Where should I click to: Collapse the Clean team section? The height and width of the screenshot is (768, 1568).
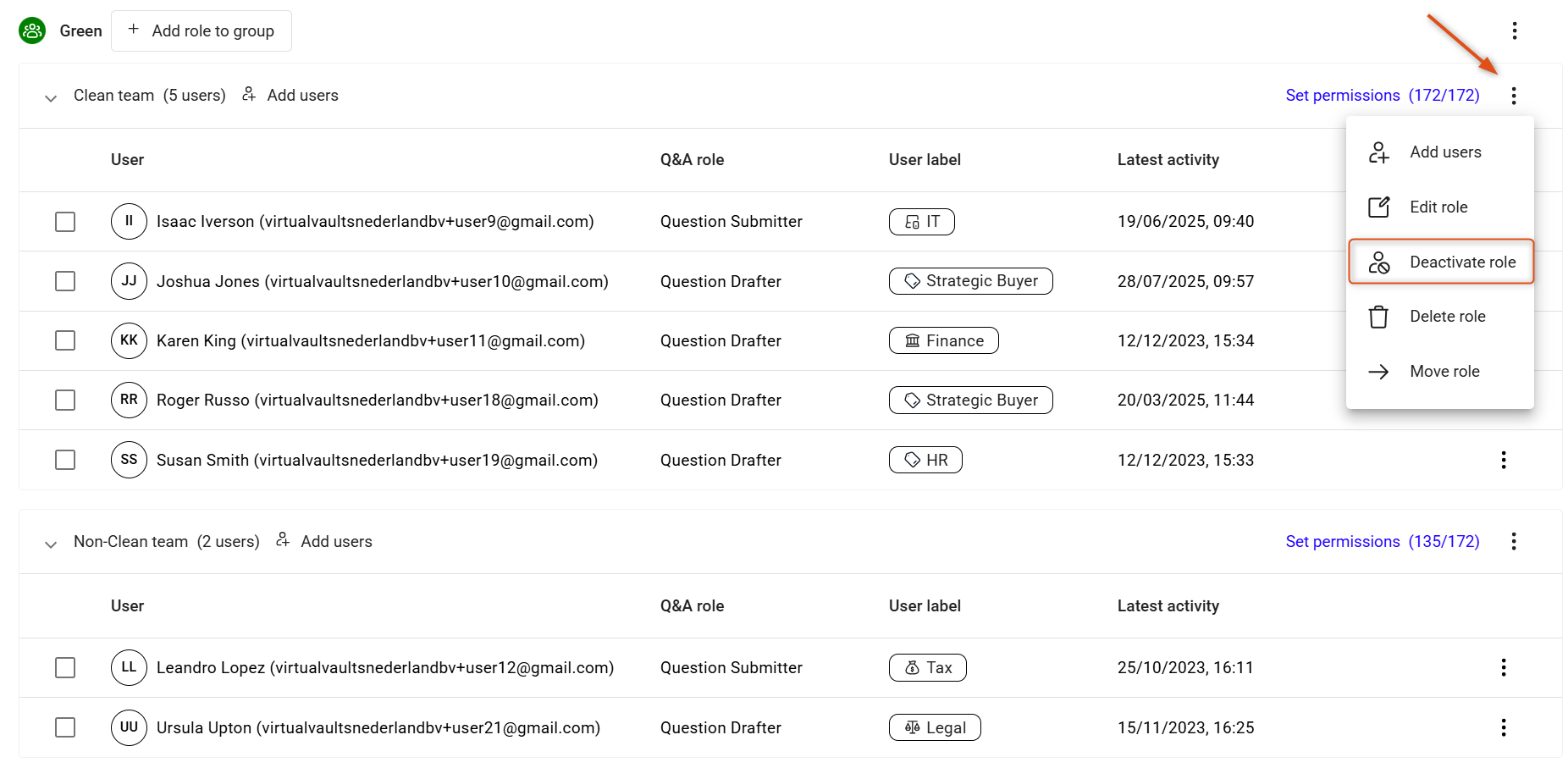click(51, 97)
